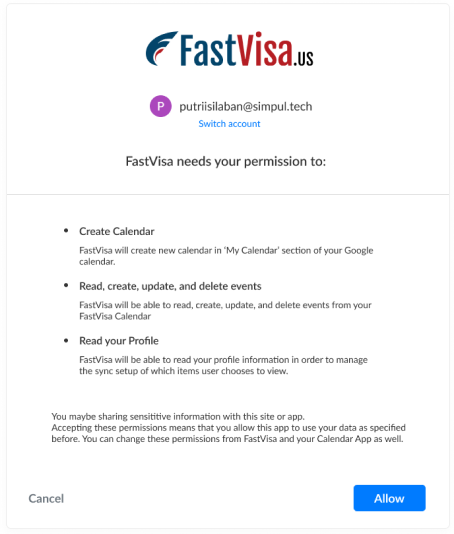Click the Create Calendar permission heading
The width and height of the screenshot is (454, 534).
(x=117, y=232)
